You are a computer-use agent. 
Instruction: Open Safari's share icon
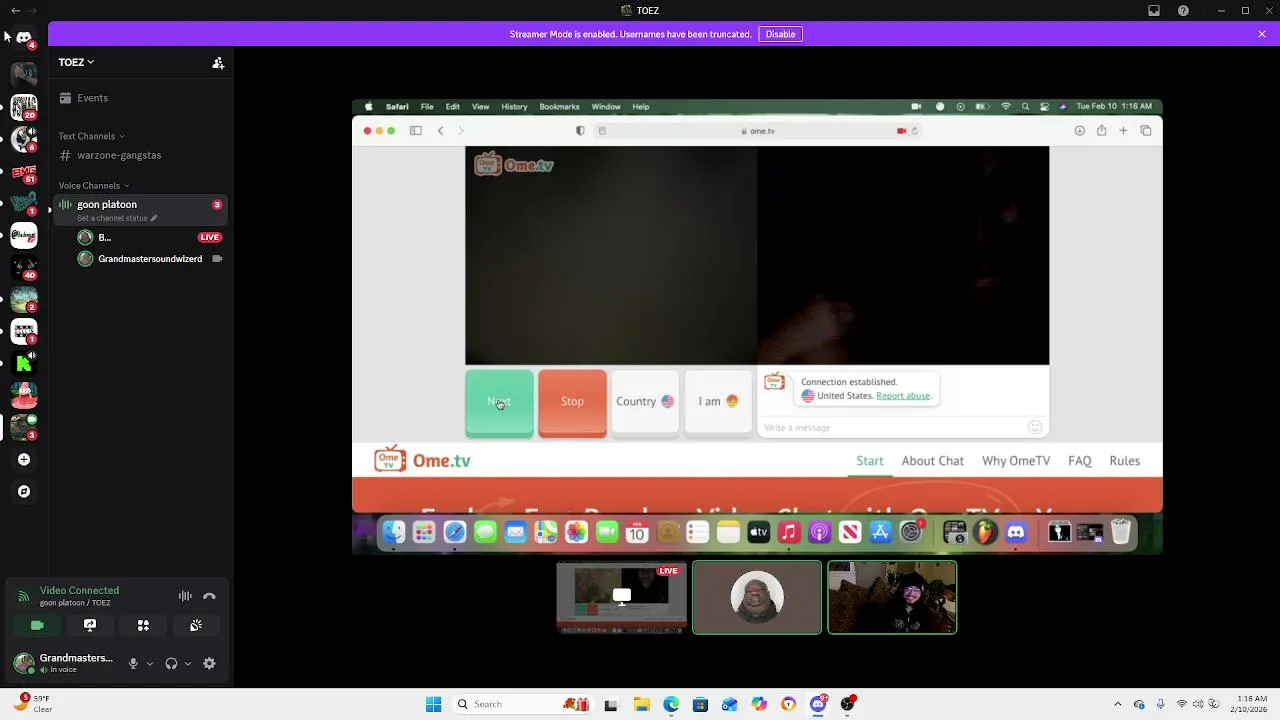point(1101,131)
